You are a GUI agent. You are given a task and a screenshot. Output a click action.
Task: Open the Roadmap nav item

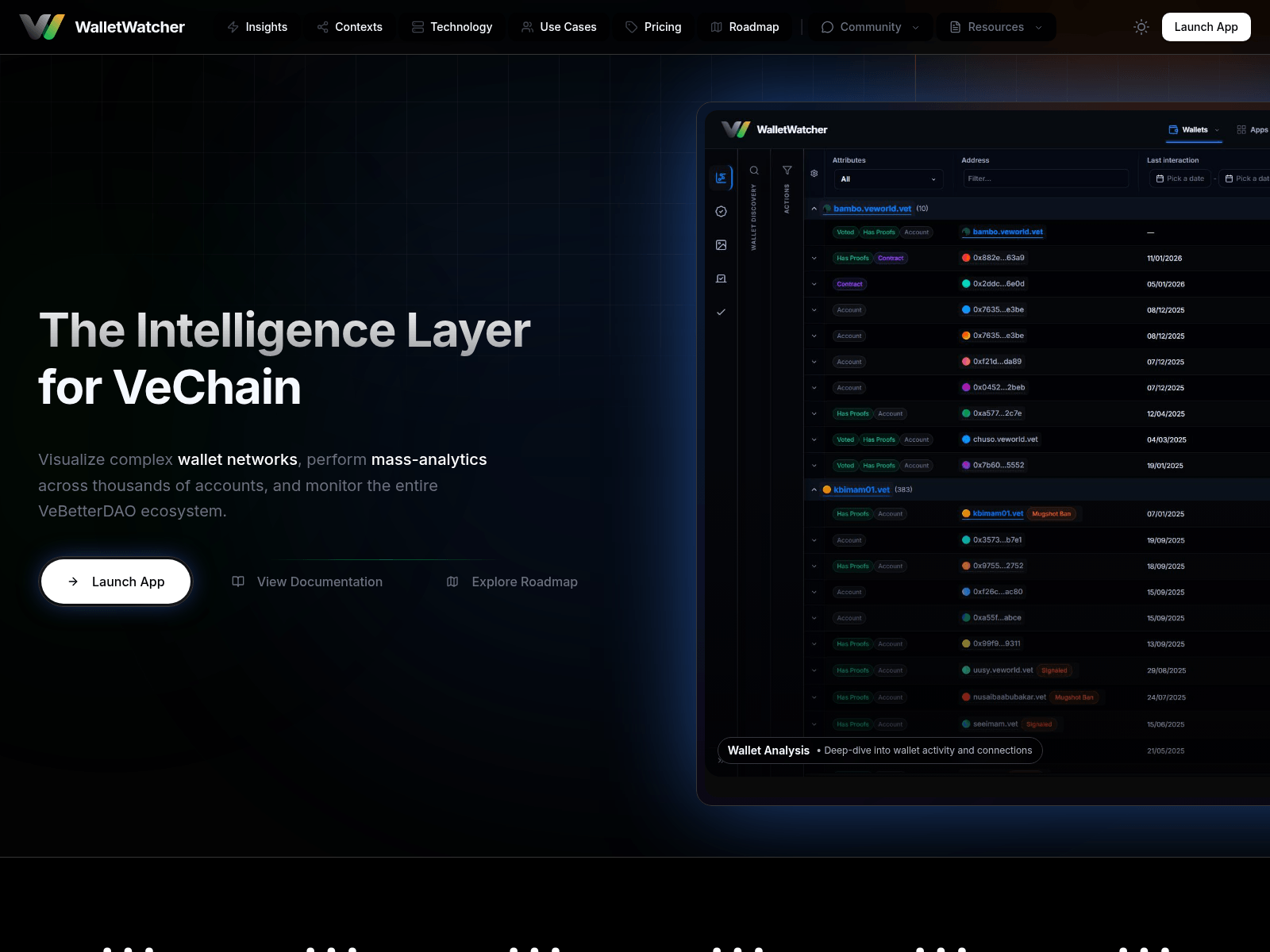click(745, 27)
